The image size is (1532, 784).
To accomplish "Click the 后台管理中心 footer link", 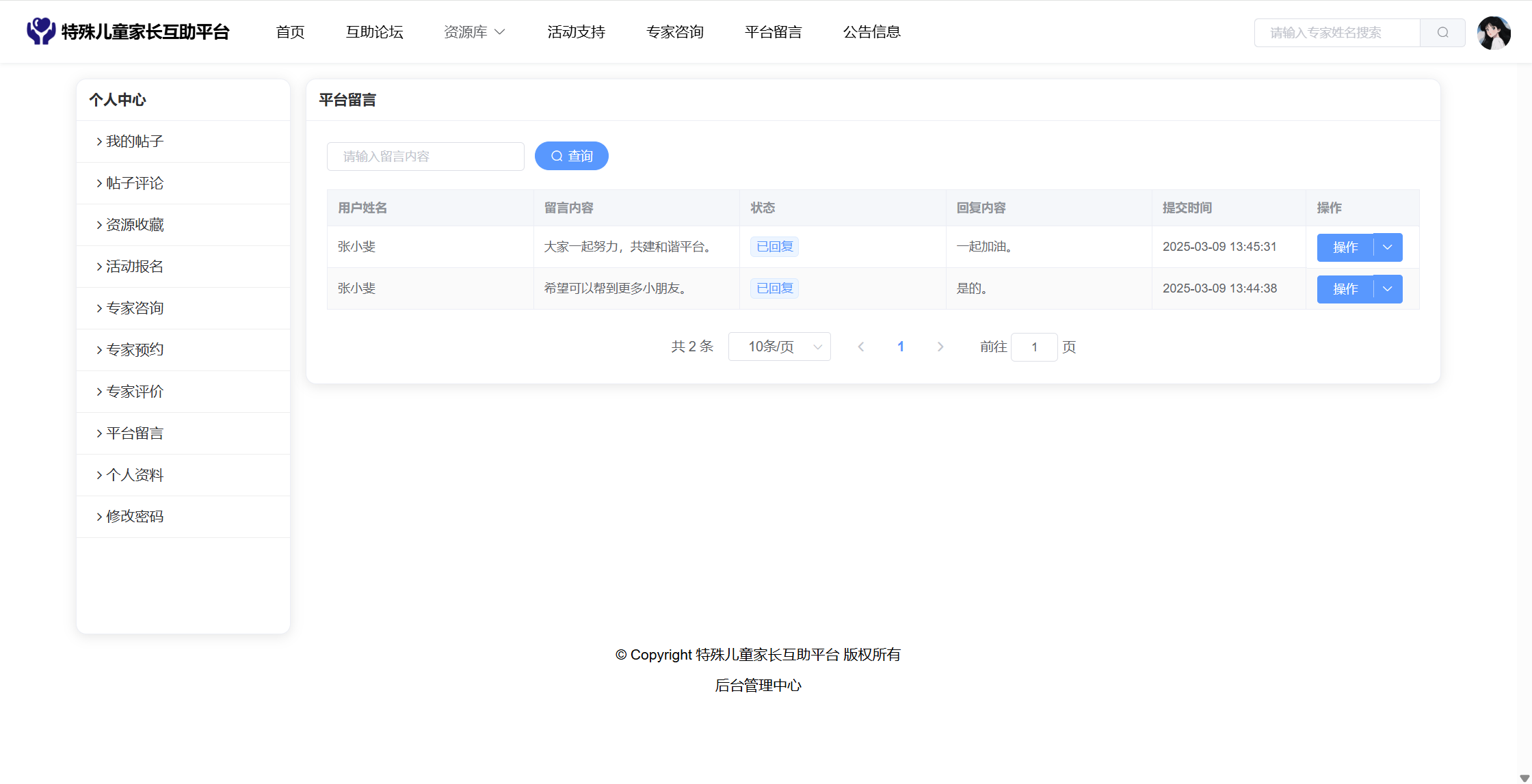I will click(758, 686).
